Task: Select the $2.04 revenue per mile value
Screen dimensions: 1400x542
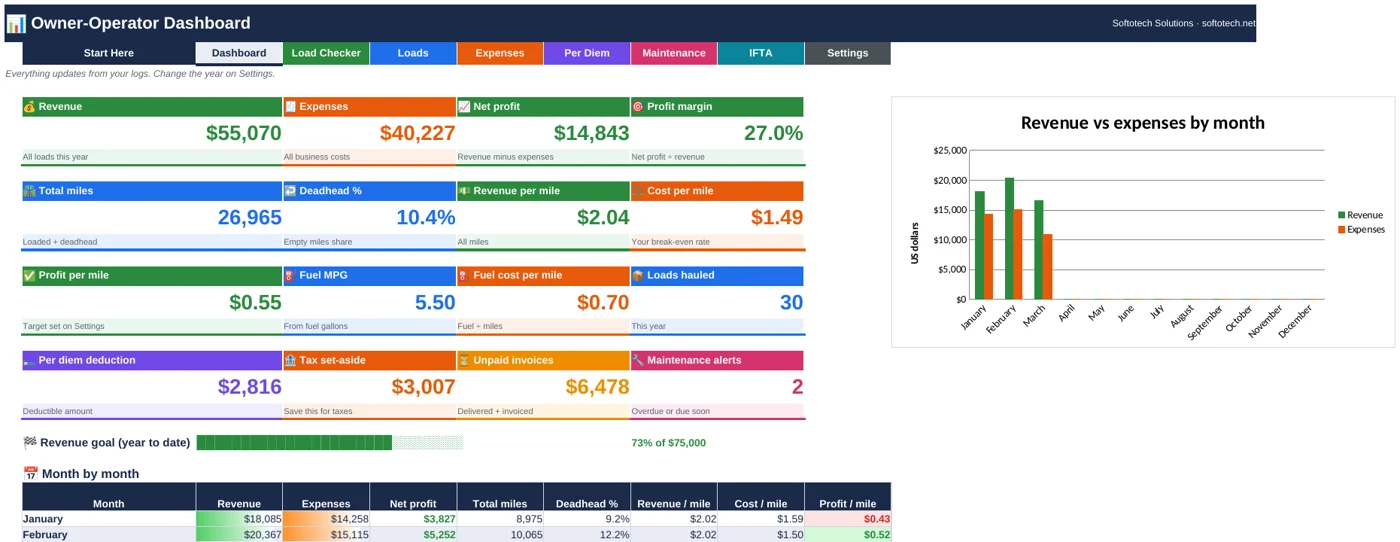Action: 603,217
